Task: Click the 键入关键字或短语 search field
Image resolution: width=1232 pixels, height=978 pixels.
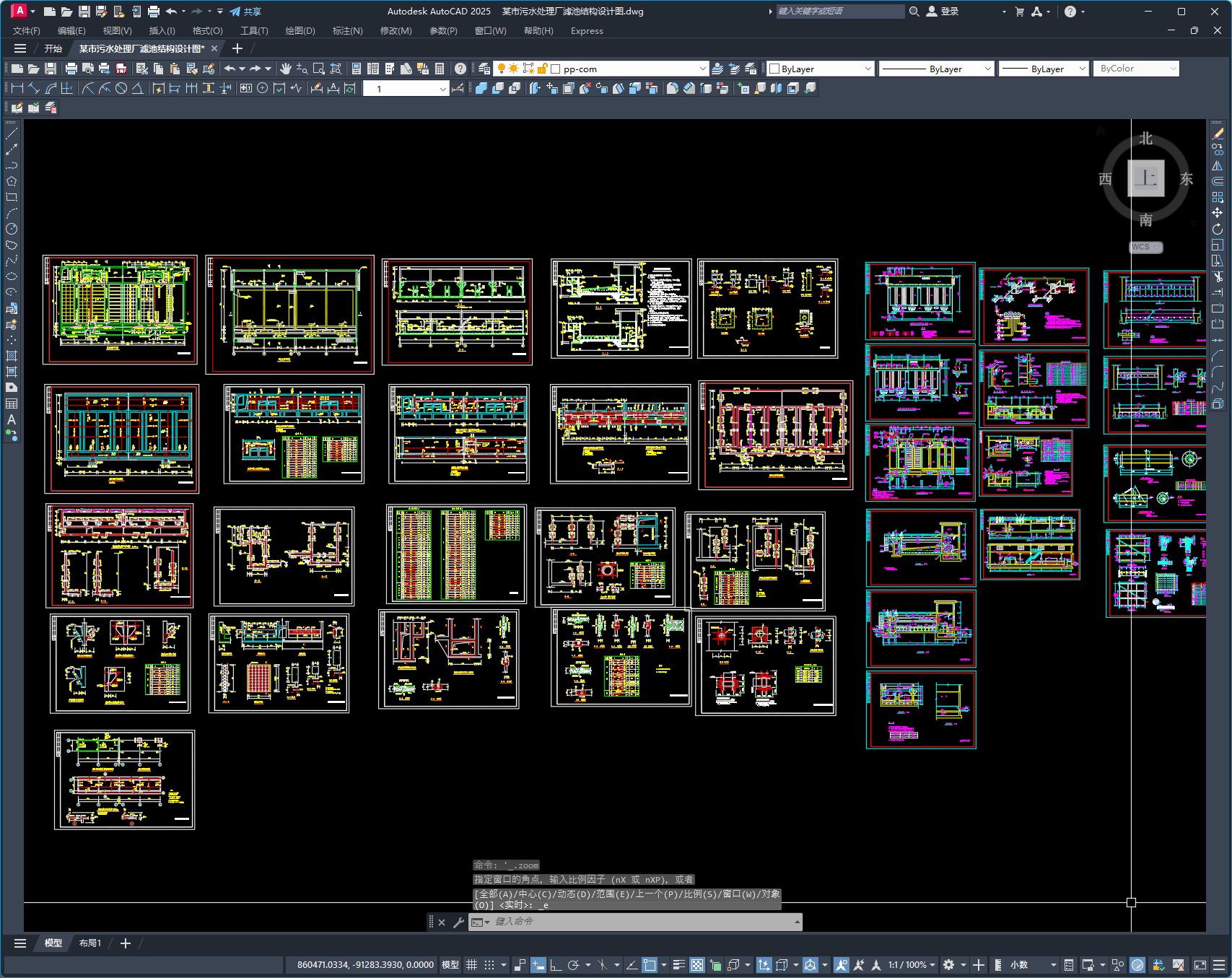Action: tap(839, 12)
